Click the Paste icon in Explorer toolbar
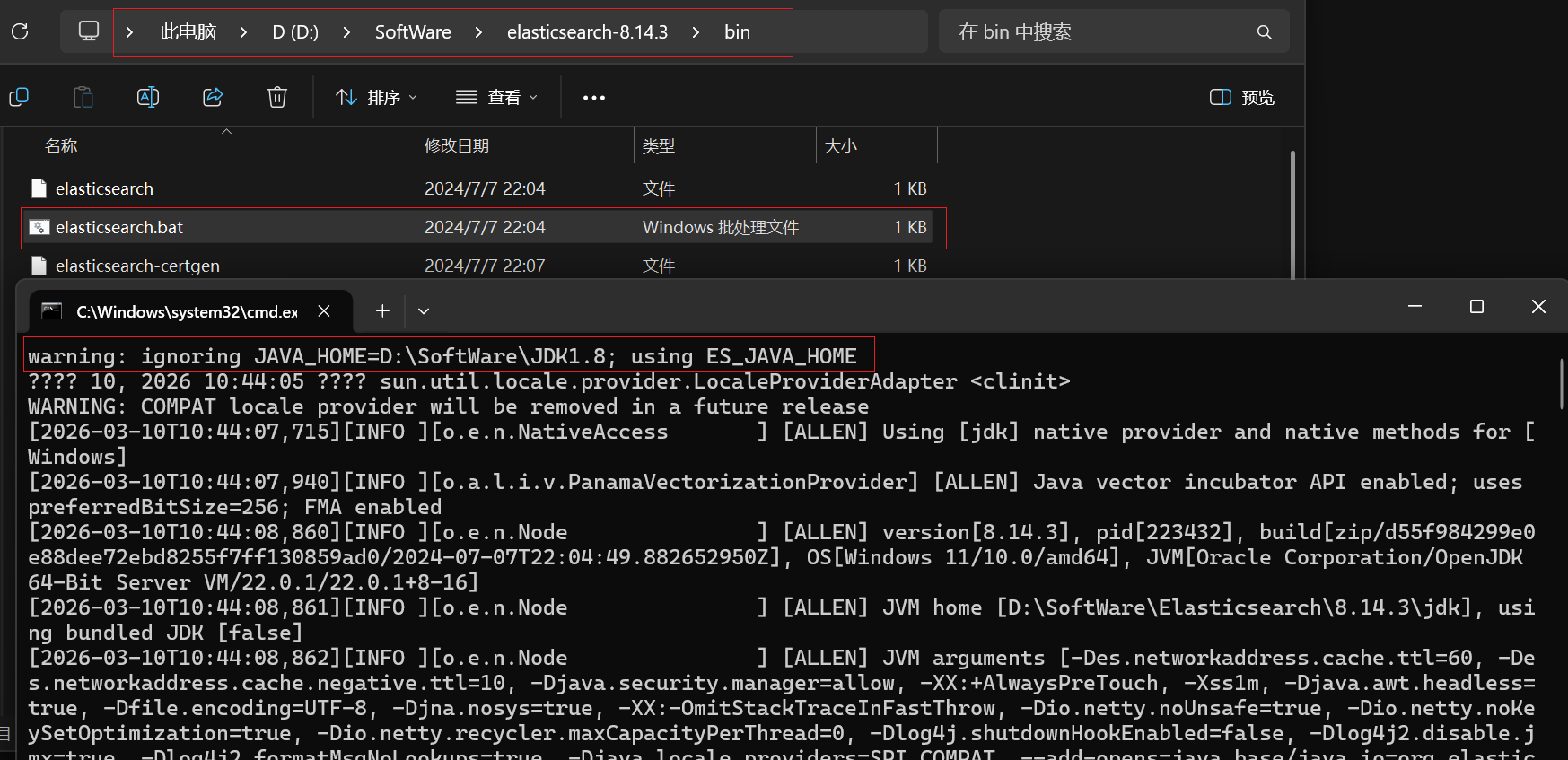Viewport: 1568px width, 760px height. [x=83, y=97]
